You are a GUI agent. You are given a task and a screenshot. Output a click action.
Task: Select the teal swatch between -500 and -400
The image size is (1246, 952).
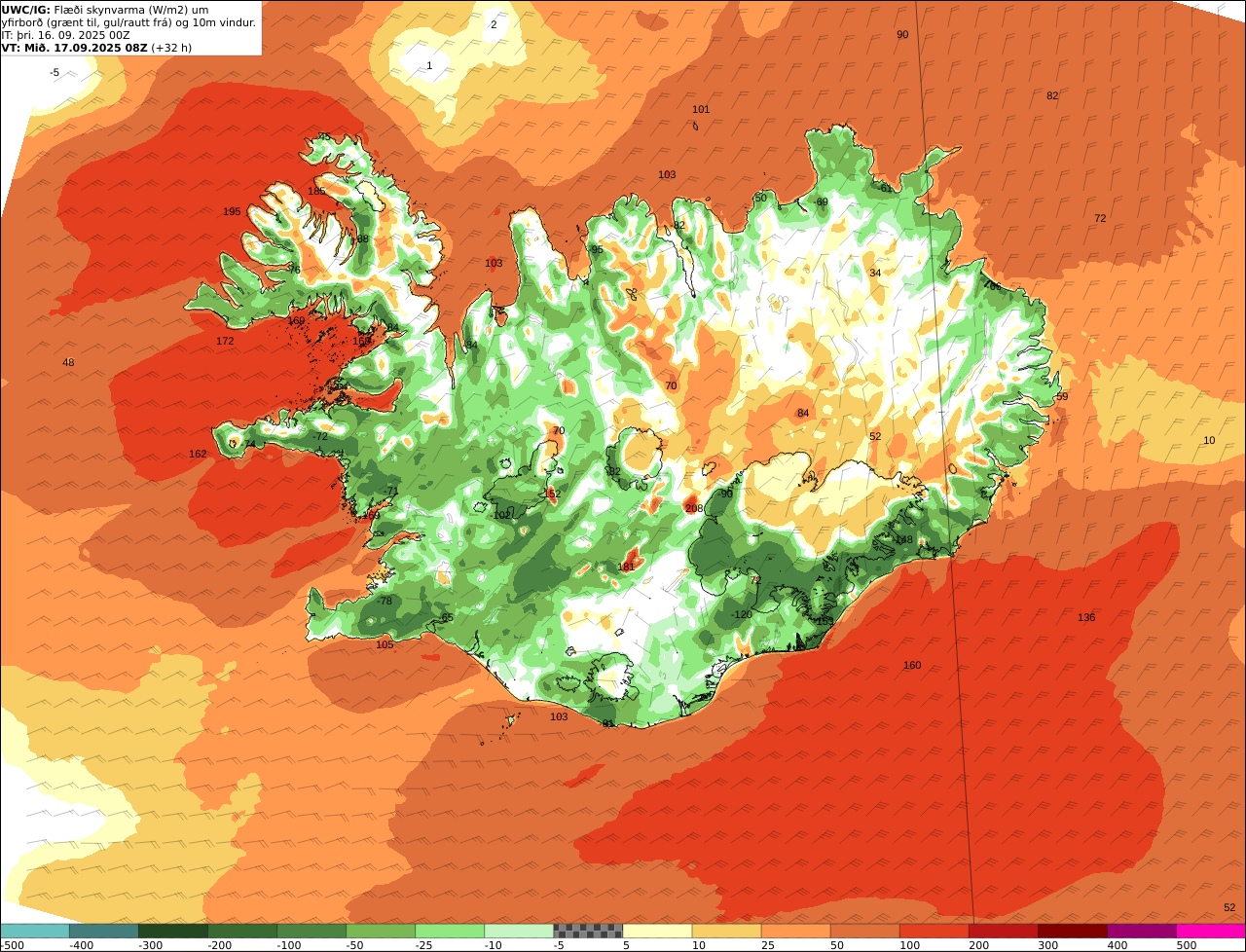tap(34, 931)
